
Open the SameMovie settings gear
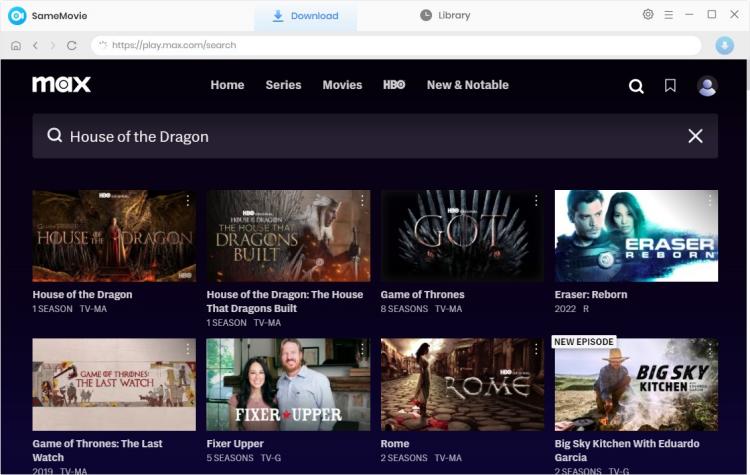[648, 14]
